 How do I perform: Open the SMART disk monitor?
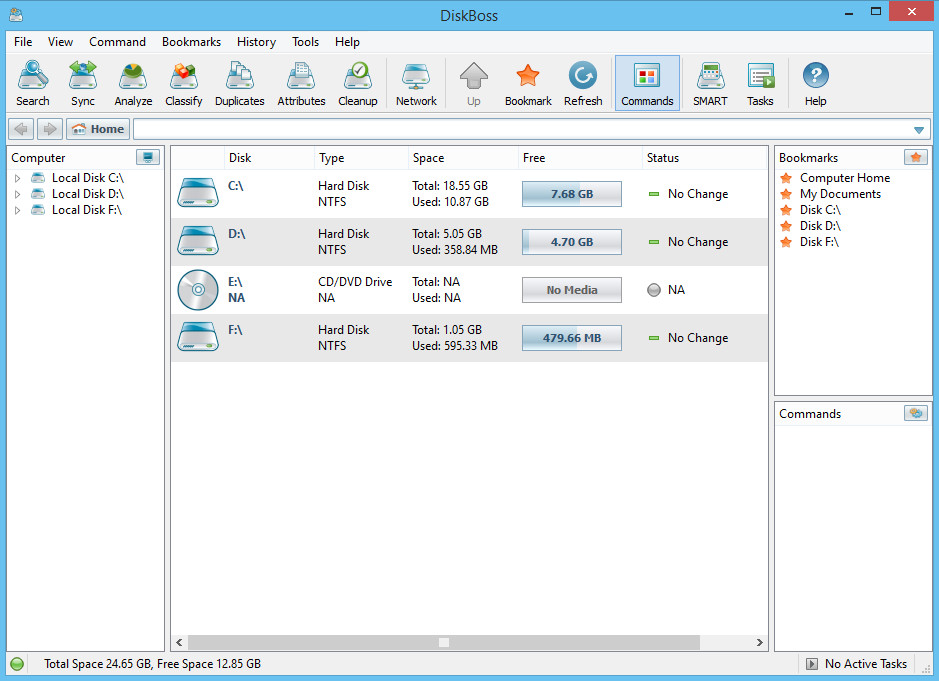point(710,83)
